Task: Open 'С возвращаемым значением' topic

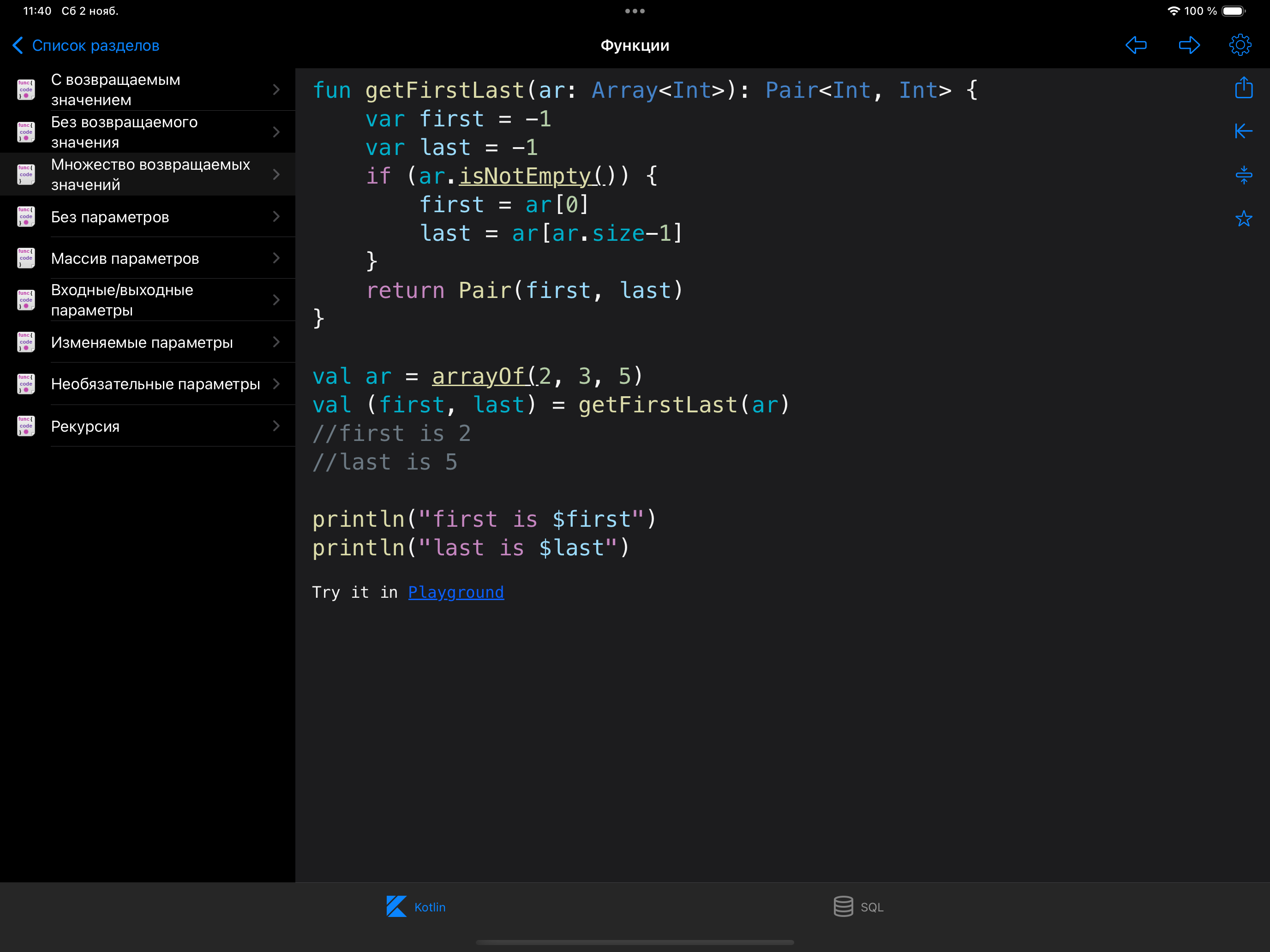Action: pyautogui.click(x=148, y=89)
